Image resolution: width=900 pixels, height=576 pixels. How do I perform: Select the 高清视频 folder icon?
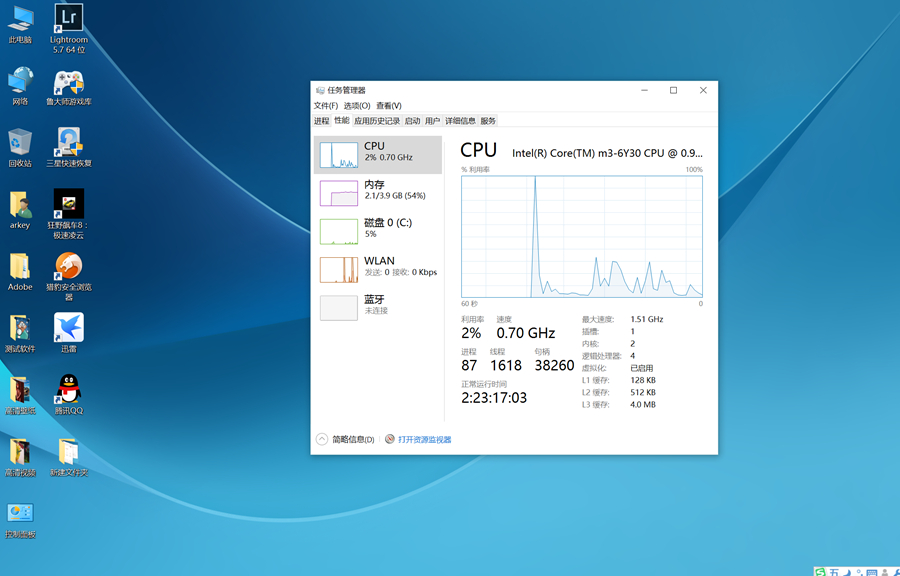pos(20,457)
